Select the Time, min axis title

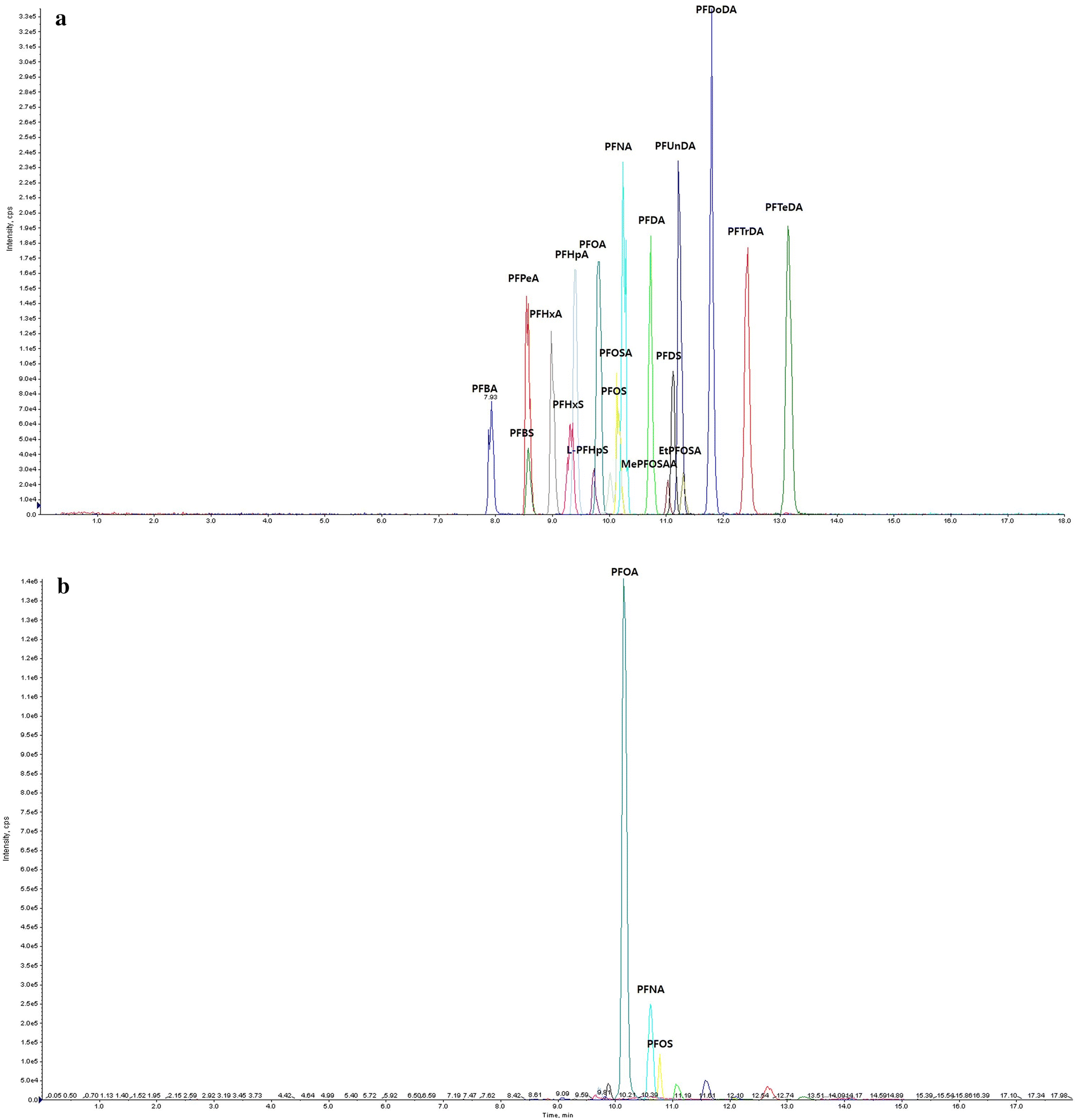pyautogui.click(x=558, y=1115)
